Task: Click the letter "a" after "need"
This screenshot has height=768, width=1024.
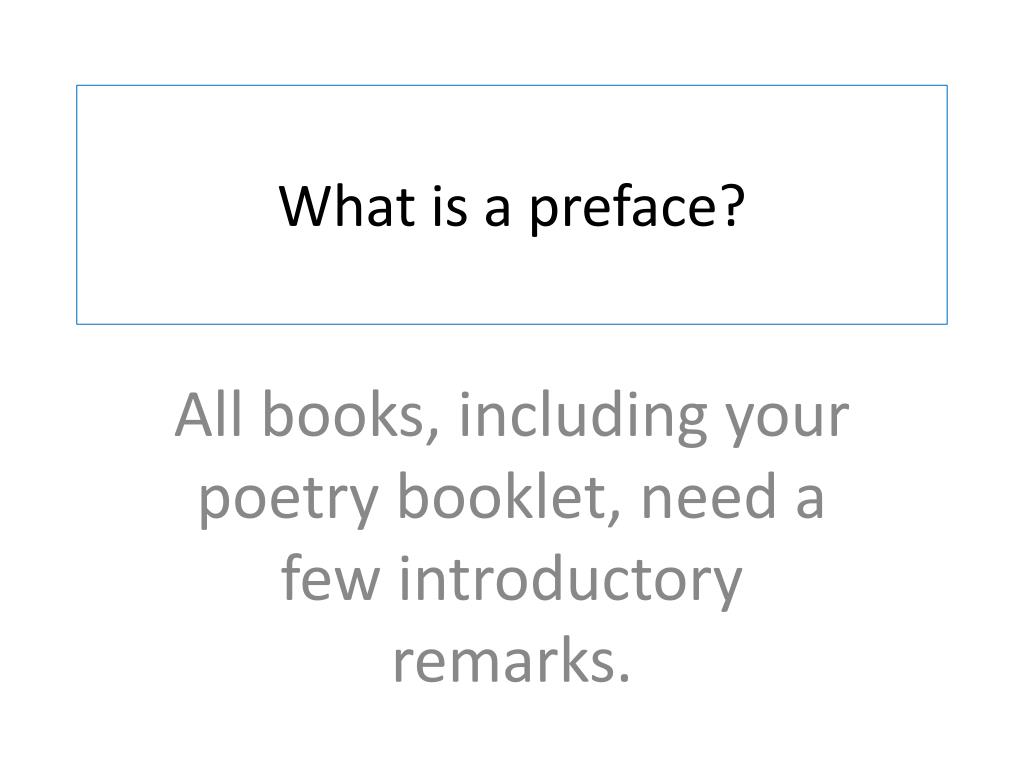Action: tap(810, 502)
